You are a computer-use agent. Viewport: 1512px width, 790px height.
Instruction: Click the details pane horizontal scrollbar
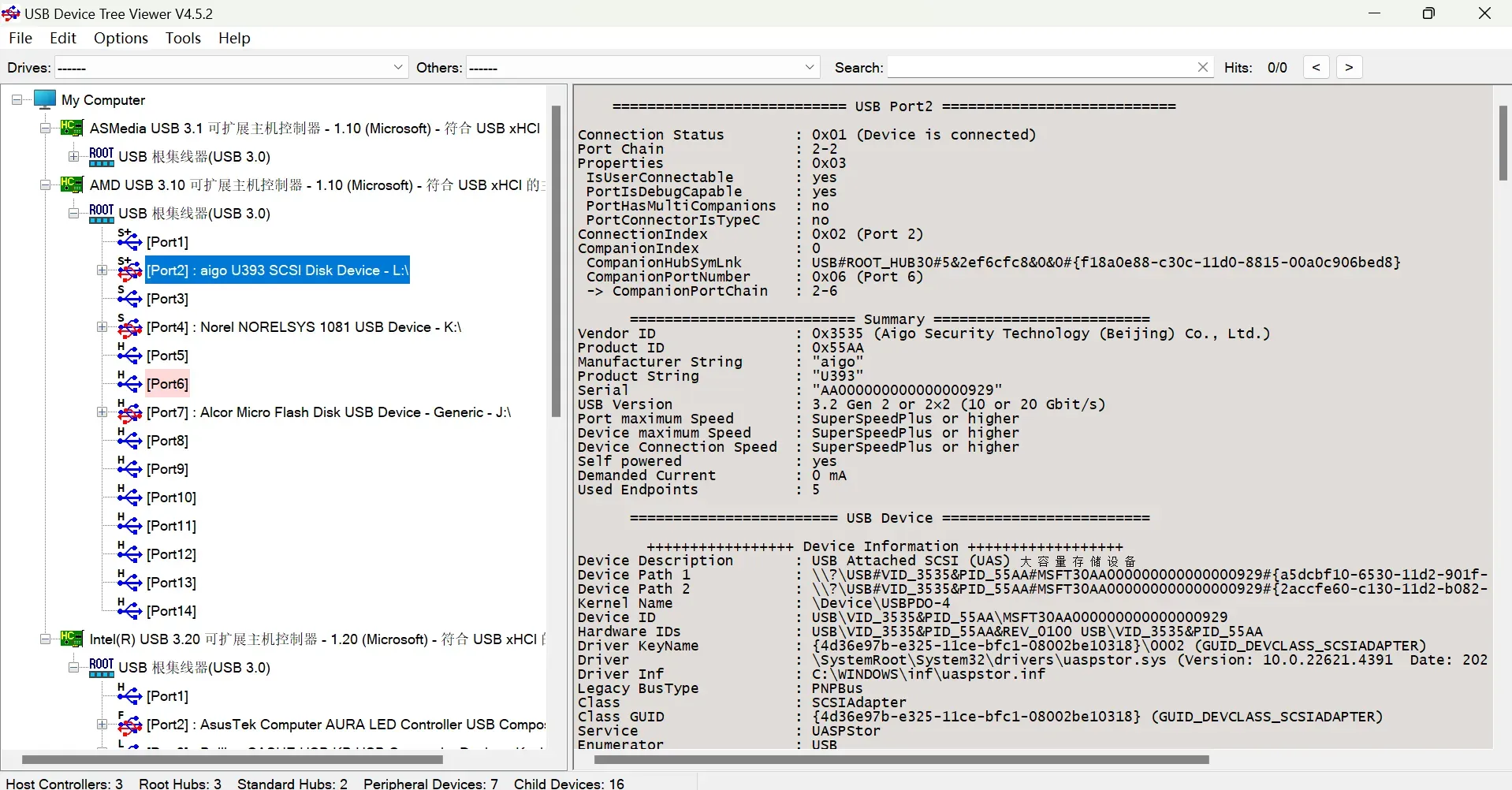pos(902,760)
